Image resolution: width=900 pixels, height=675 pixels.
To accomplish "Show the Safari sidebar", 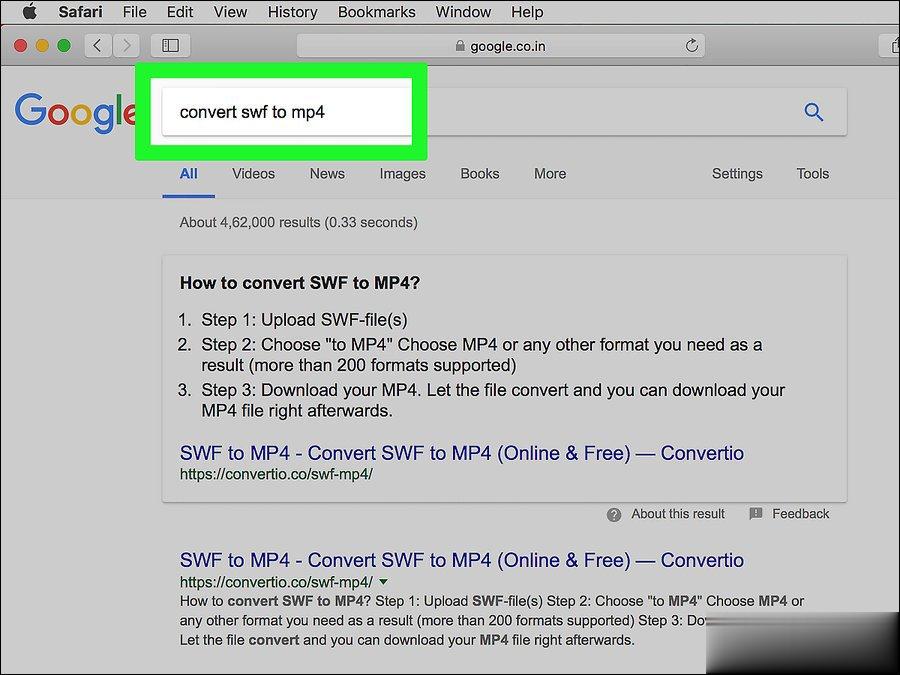I will (170, 45).
